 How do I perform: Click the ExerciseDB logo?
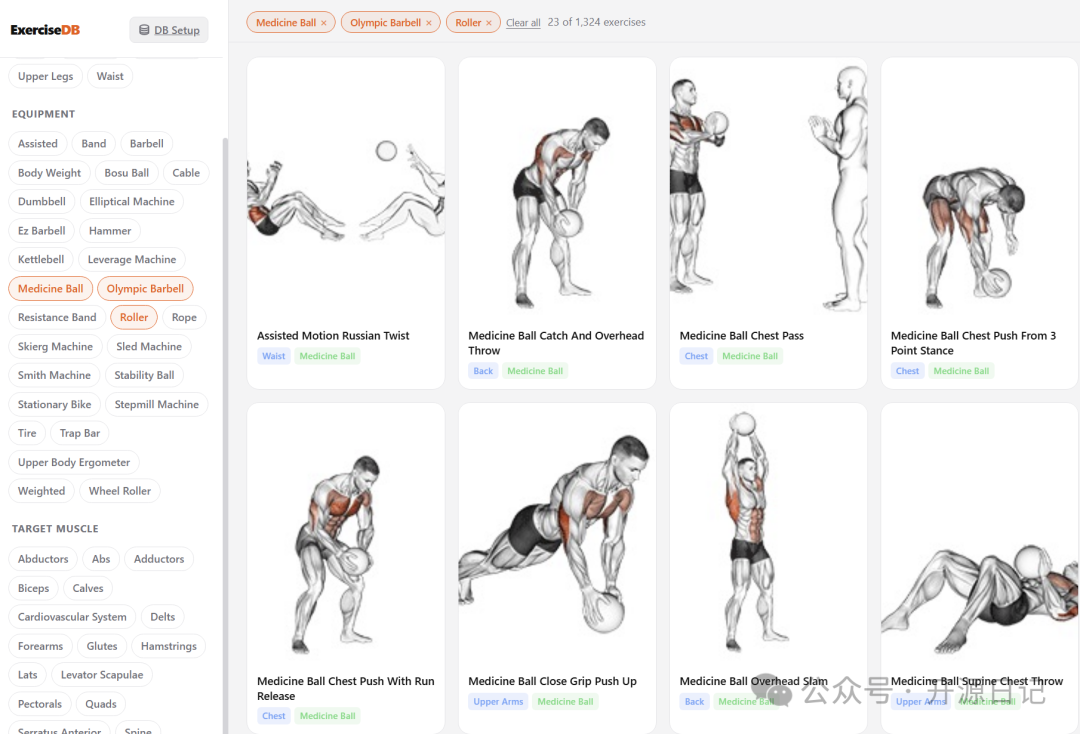coord(45,30)
